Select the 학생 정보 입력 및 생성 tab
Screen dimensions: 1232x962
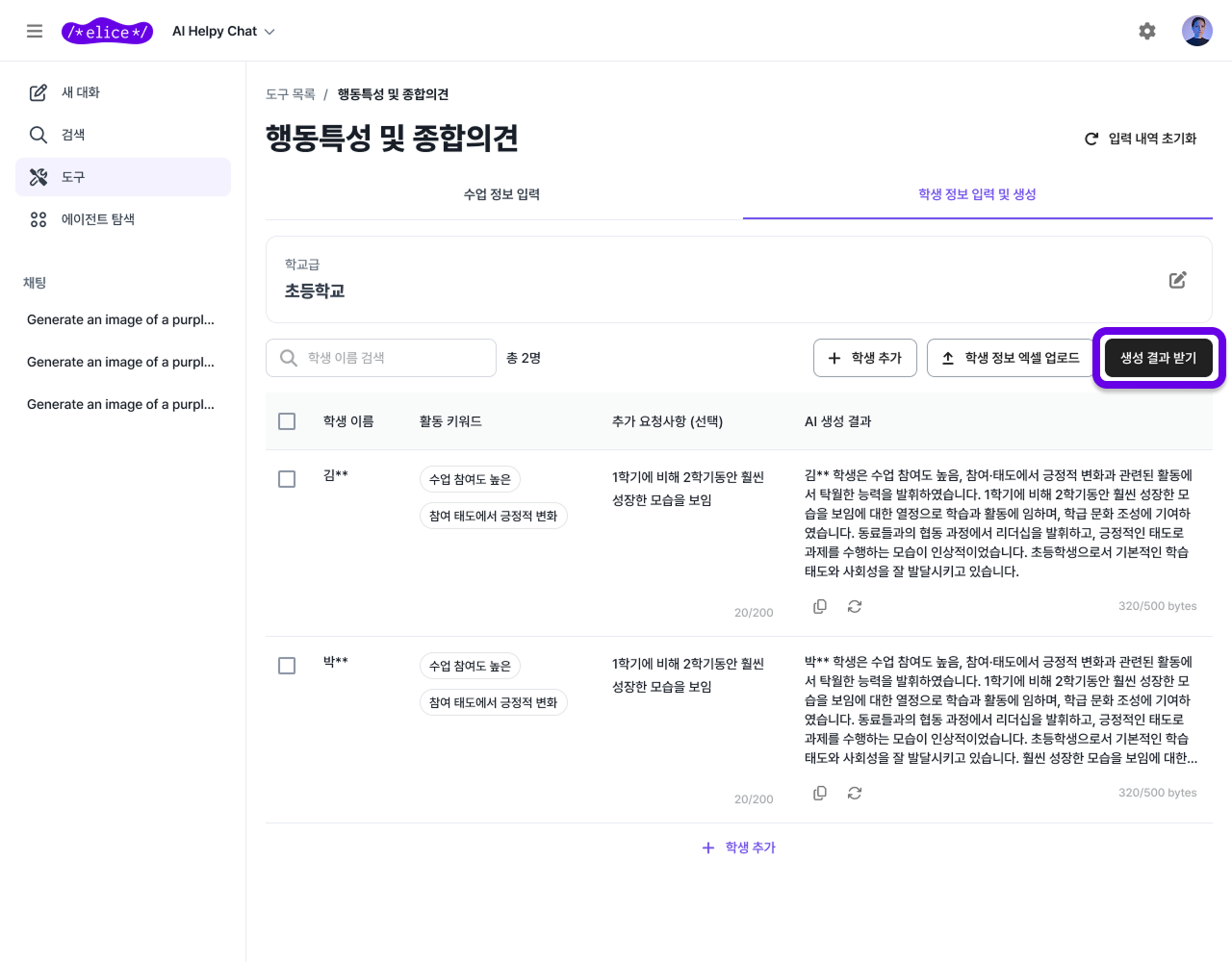click(x=977, y=194)
